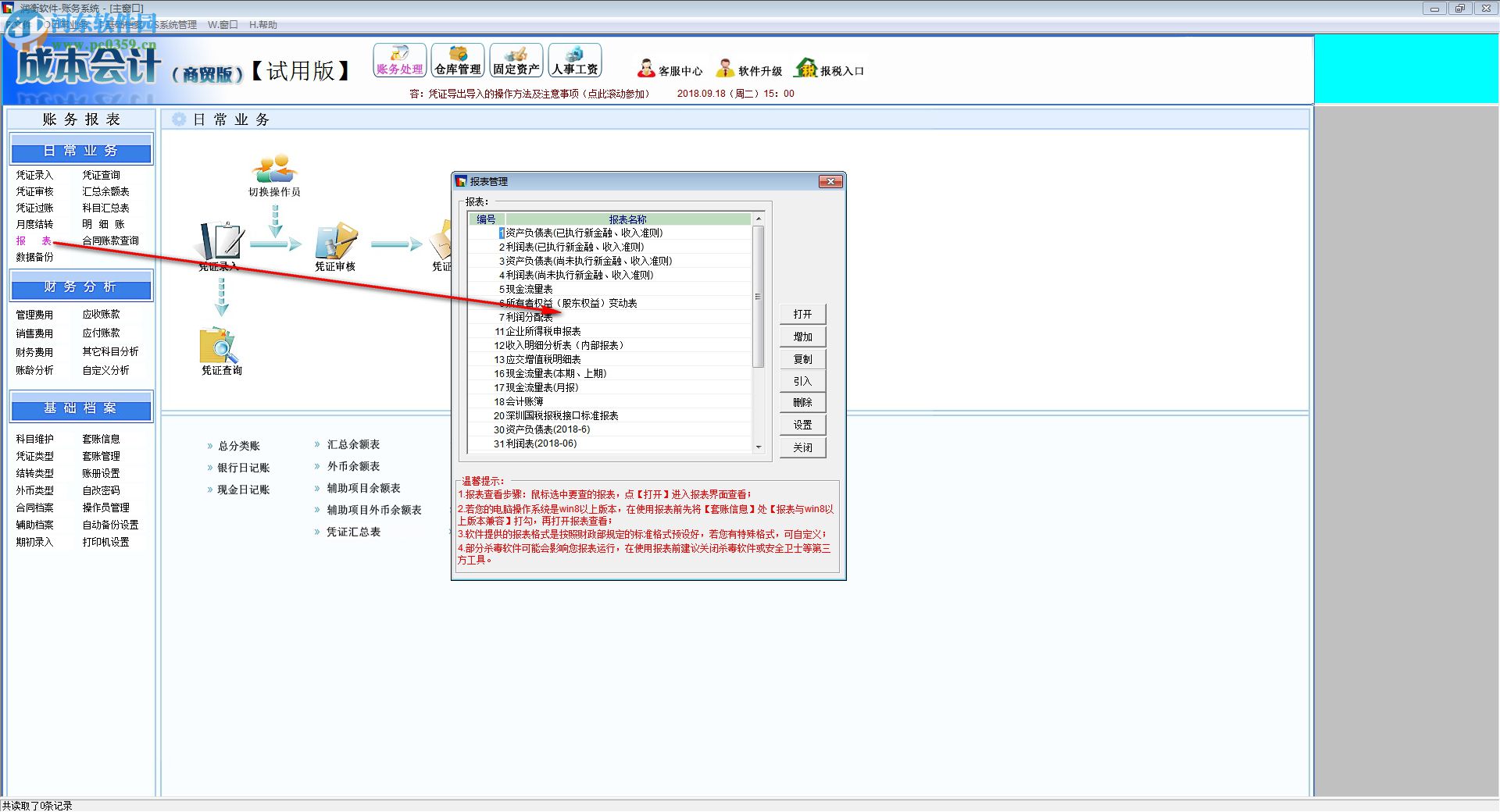Switch to the 财务分析 sidebar section
Screen dimensions: 1500x812
point(81,287)
